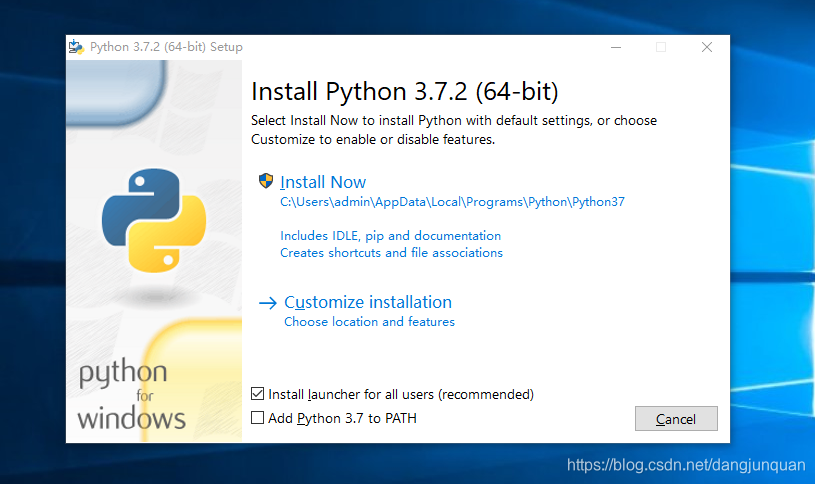
Task: Click the Install Now link
Action: pos(323,182)
